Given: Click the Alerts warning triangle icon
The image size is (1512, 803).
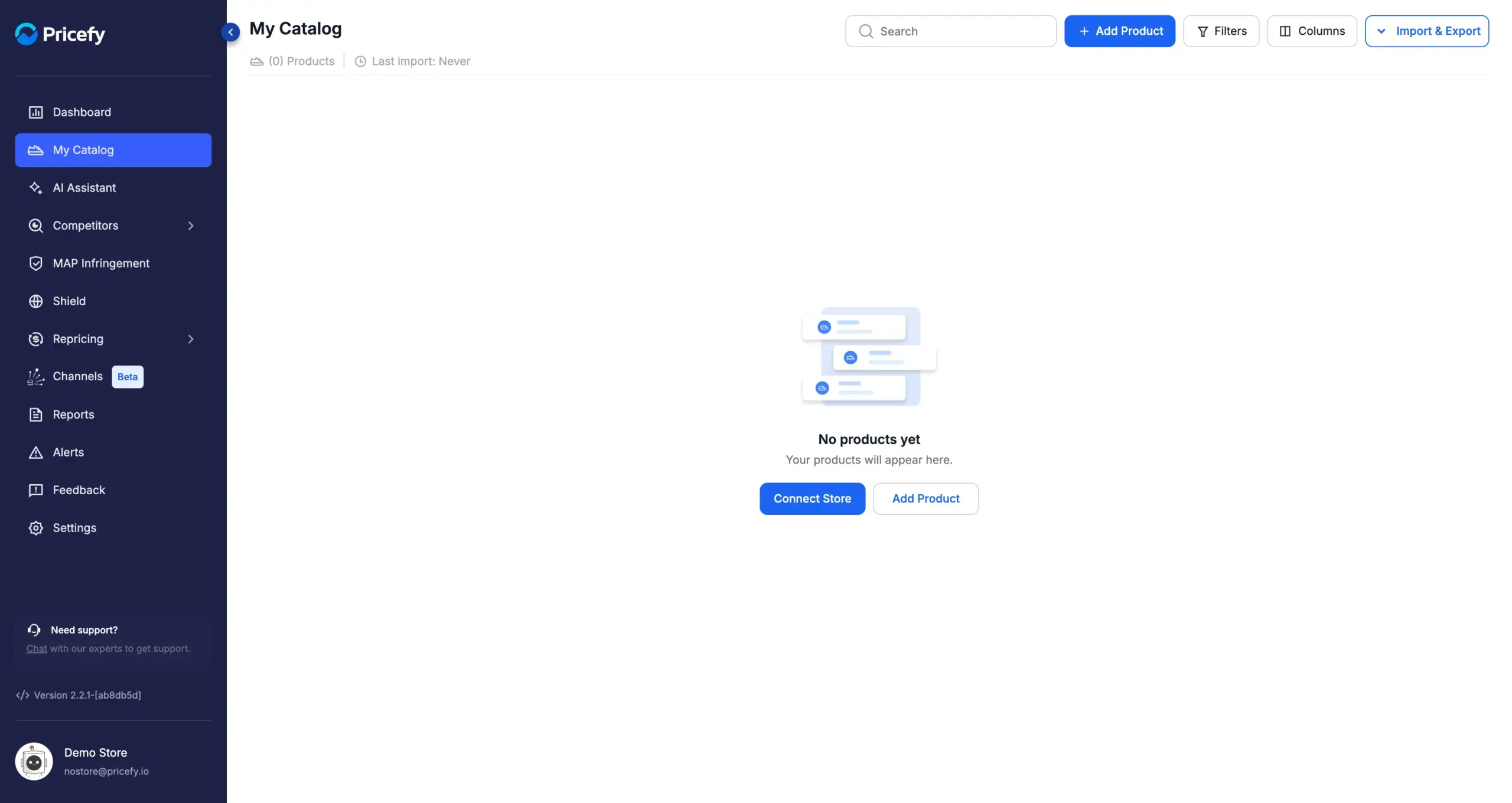Looking at the screenshot, I should [x=35, y=452].
